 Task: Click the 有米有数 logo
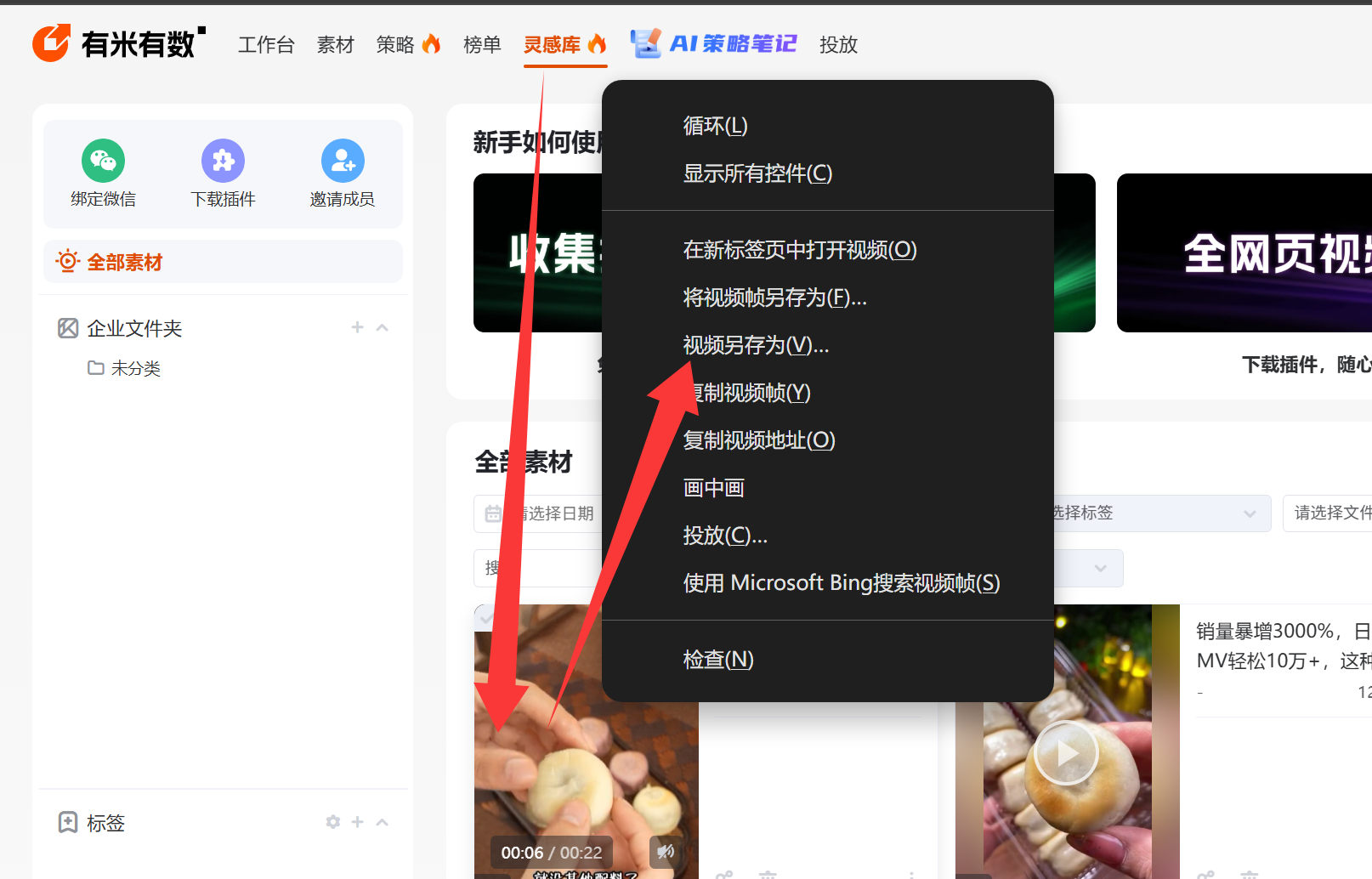point(119,43)
